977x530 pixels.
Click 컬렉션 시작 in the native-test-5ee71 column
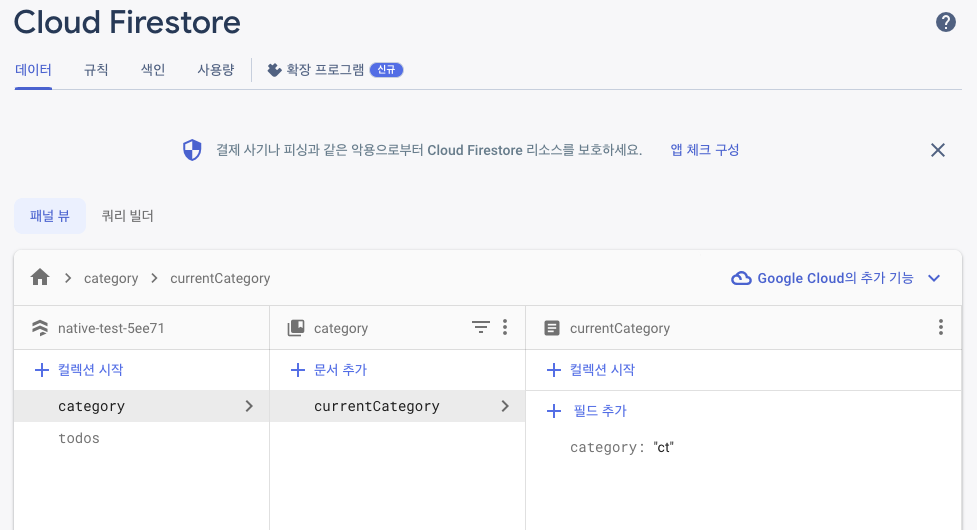click(90, 370)
